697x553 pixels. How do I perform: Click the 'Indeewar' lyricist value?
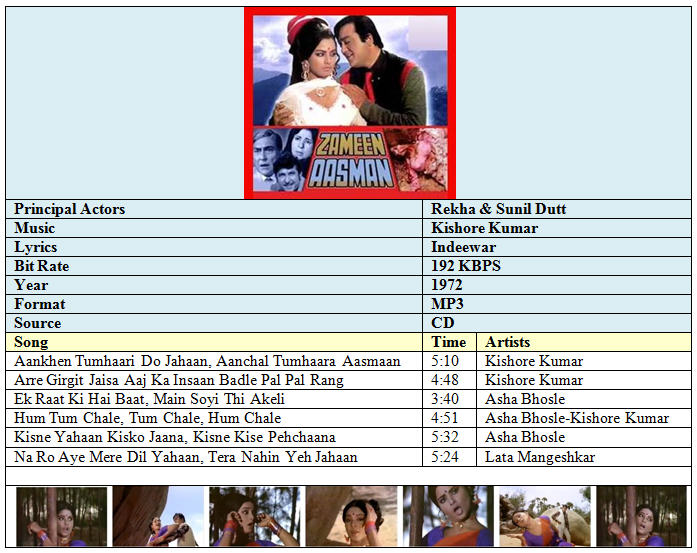(463, 247)
